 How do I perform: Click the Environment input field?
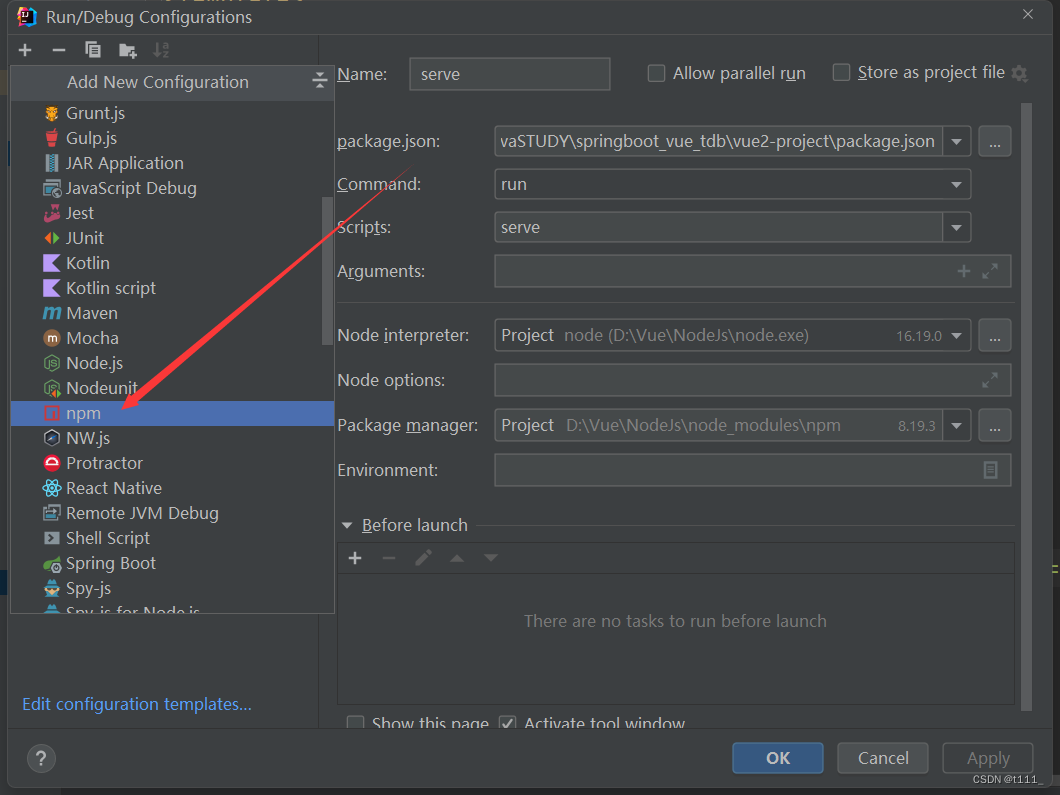[x=752, y=470]
